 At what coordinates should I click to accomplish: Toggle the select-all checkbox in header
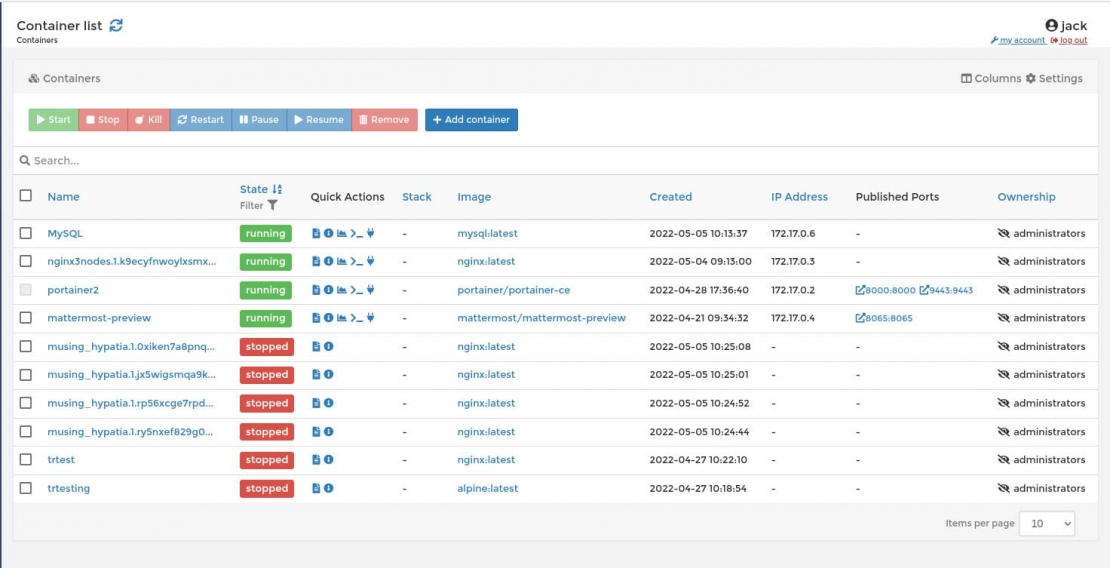pyautogui.click(x=26, y=196)
